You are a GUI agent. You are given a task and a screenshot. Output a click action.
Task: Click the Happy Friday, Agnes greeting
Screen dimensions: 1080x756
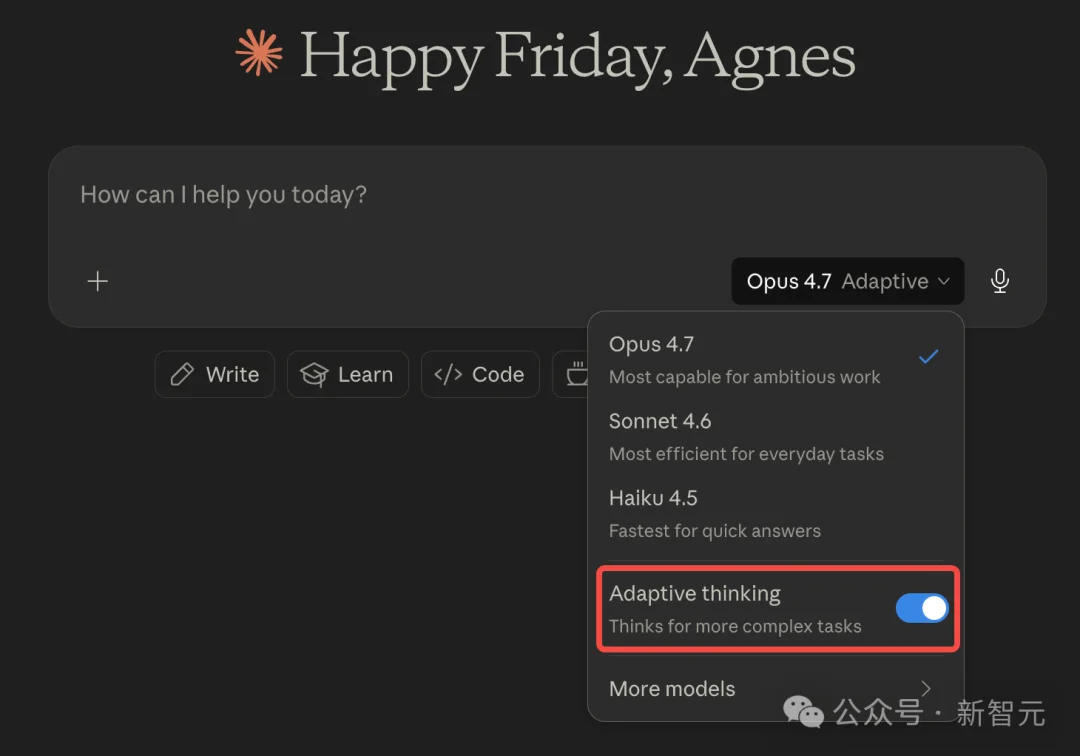pos(577,55)
